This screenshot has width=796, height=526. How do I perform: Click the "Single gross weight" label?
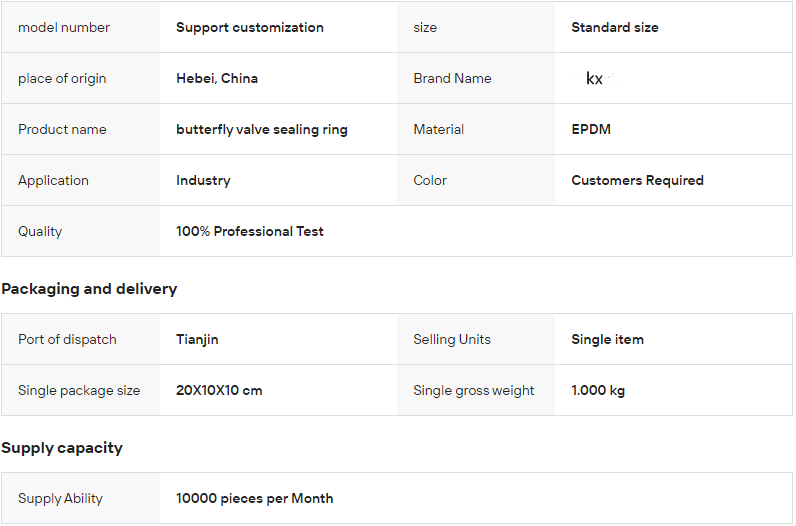click(x=474, y=391)
